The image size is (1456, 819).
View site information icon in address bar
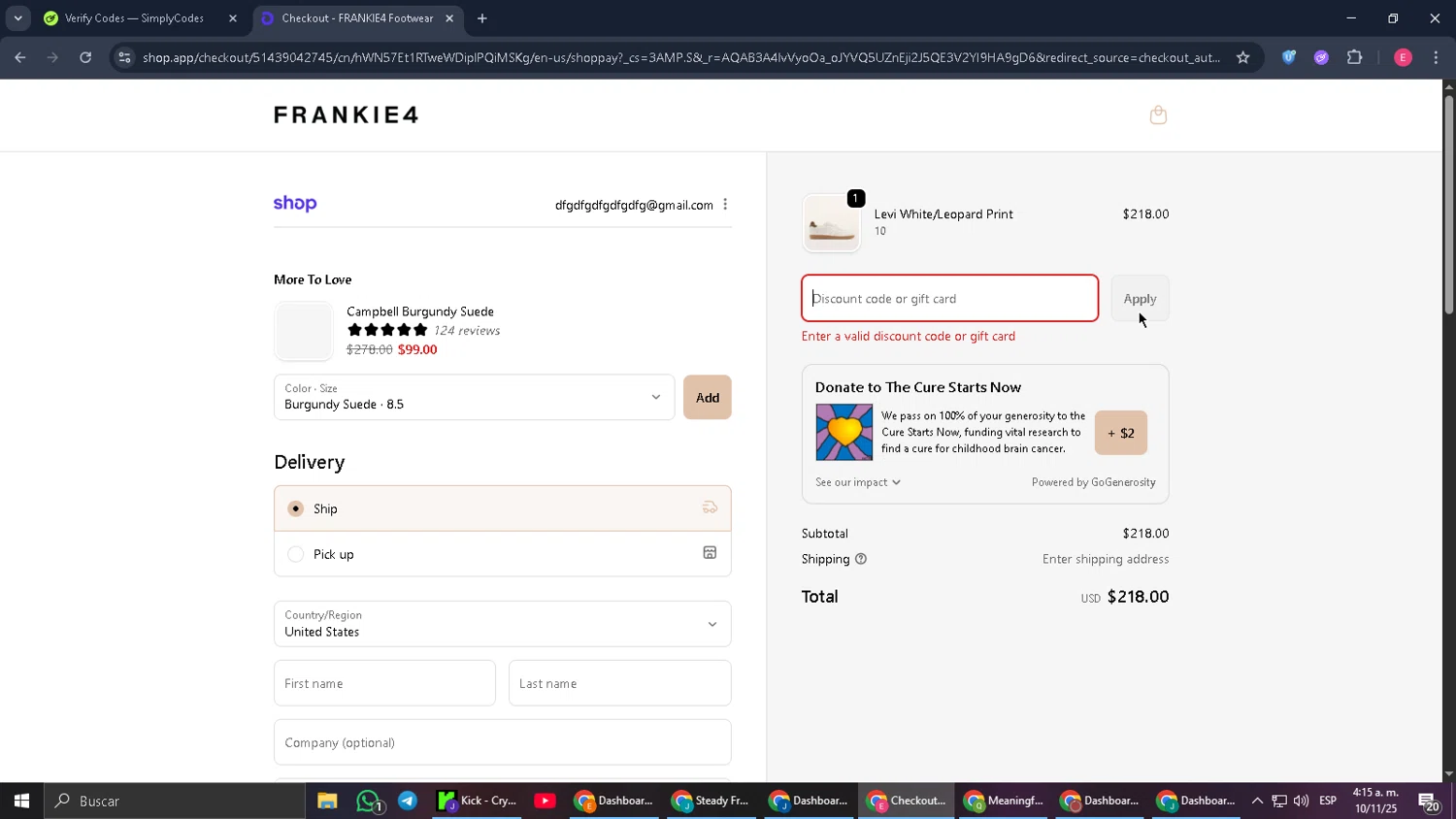point(123,57)
